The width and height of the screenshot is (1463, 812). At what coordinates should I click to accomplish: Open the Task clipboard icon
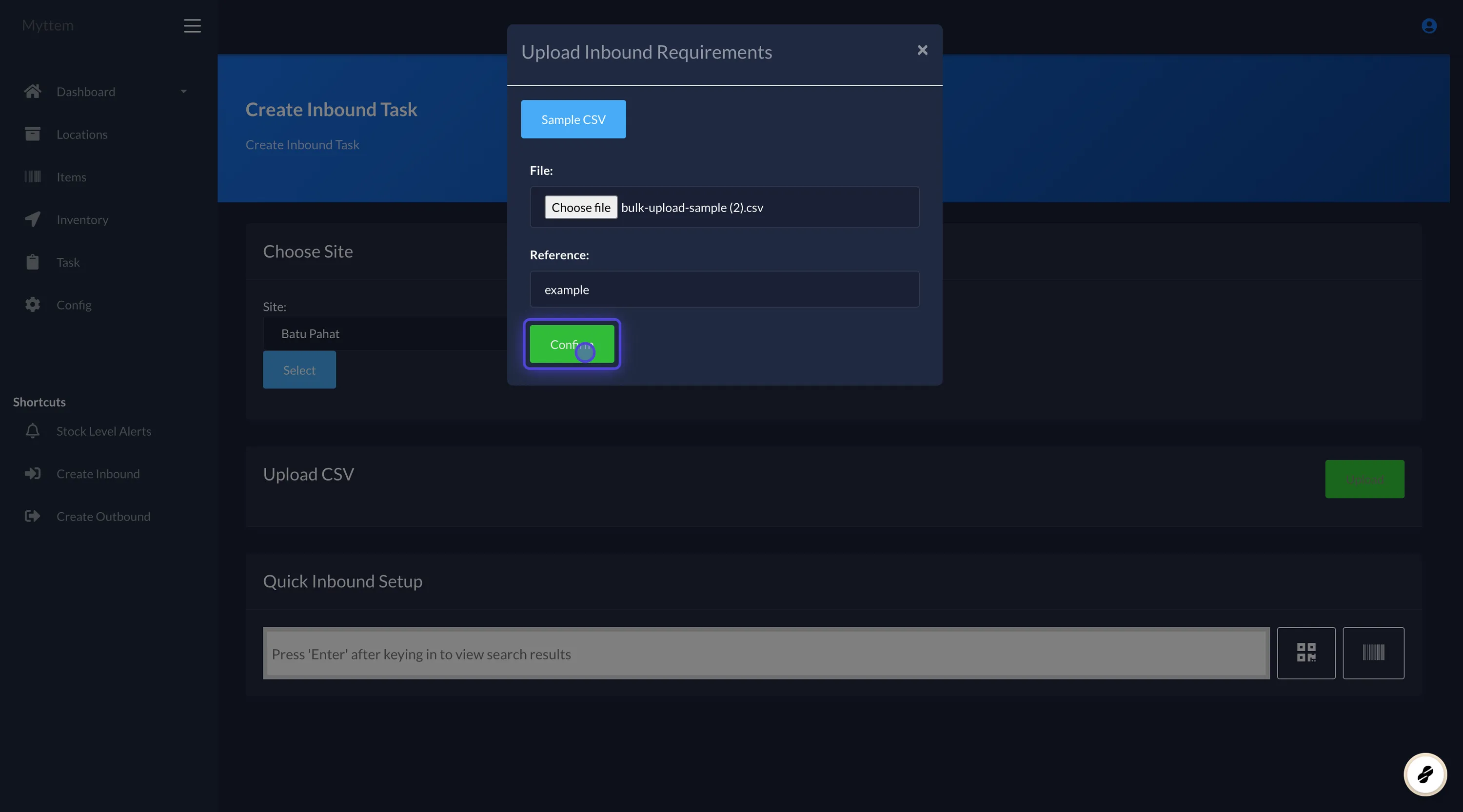click(x=32, y=262)
